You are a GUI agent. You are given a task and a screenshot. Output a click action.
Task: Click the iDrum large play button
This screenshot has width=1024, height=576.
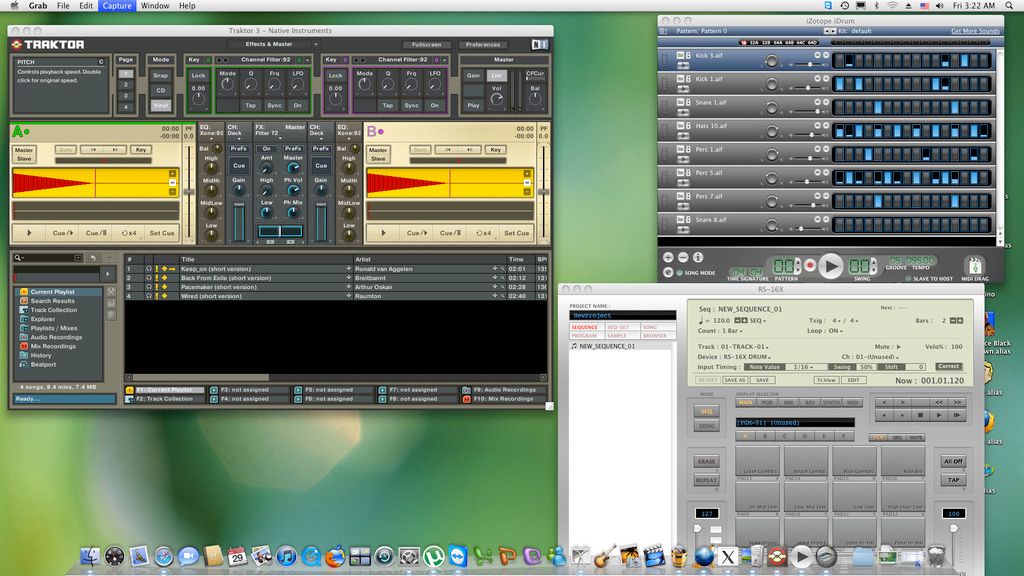pyautogui.click(x=831, y=266)
